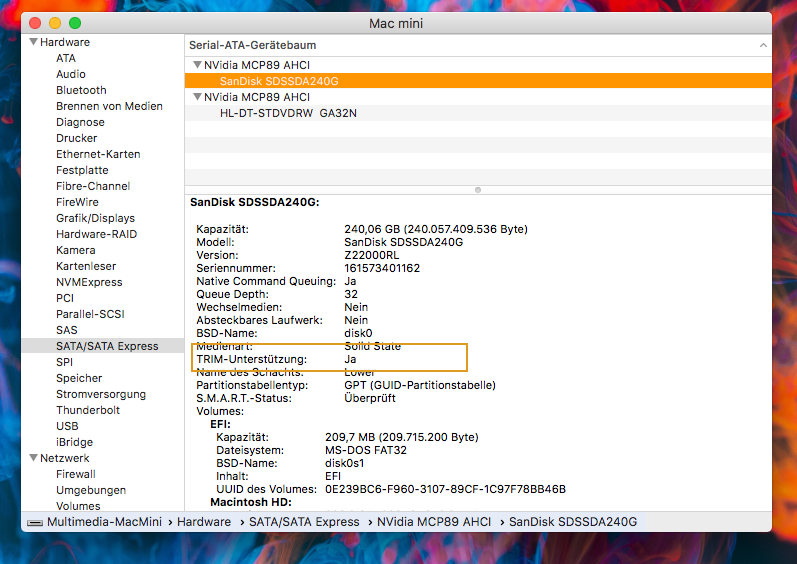Click SATA/SATA Express in the path bar
The height and width of the screenshot is (564, 797).
pyautogui.click(x=304, y=522)
